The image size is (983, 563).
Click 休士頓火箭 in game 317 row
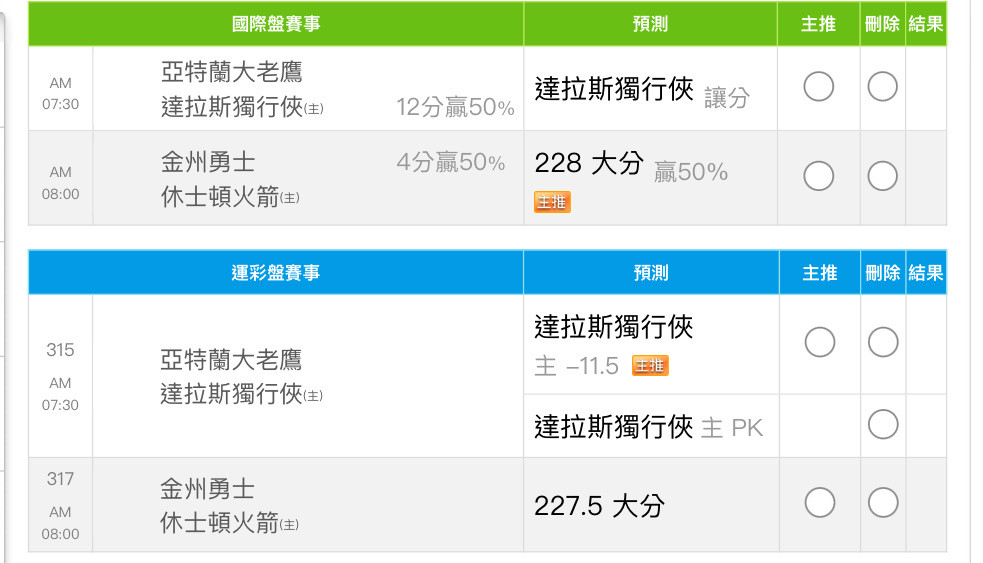219,523
